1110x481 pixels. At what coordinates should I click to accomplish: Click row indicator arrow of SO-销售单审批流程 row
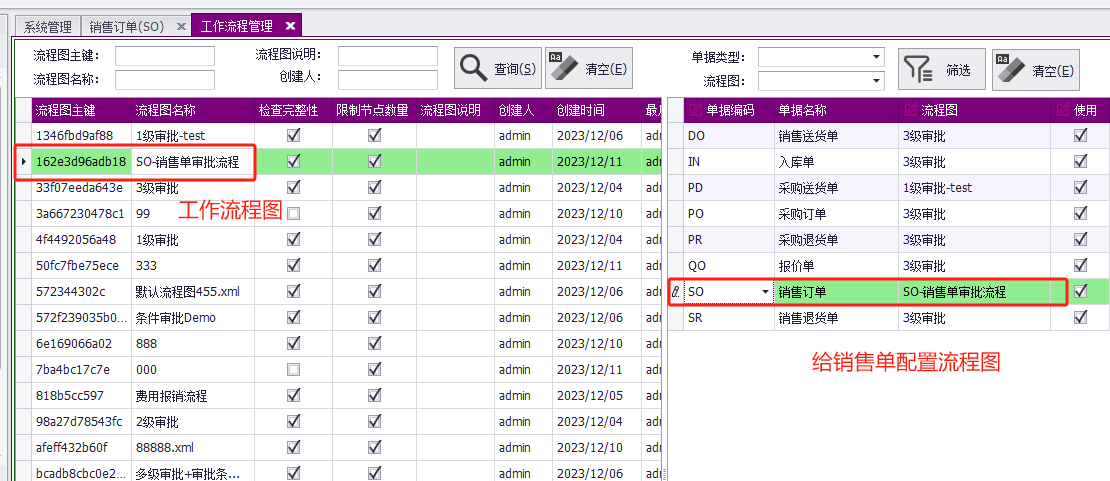click(x=24, y=162)
